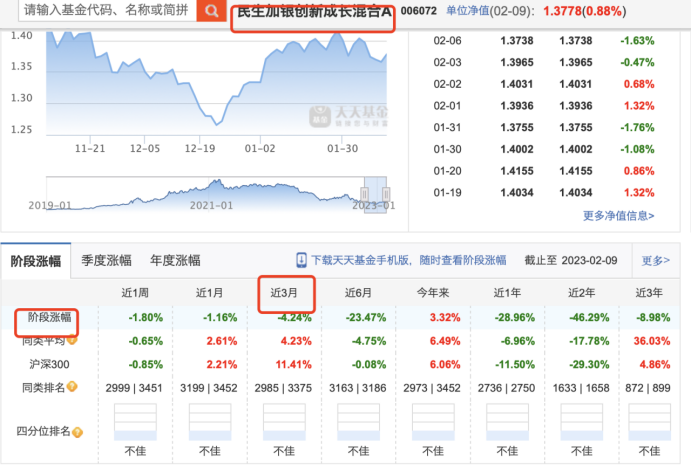
Task: Focus the fund code search input field
Action: tap(100, 11)
